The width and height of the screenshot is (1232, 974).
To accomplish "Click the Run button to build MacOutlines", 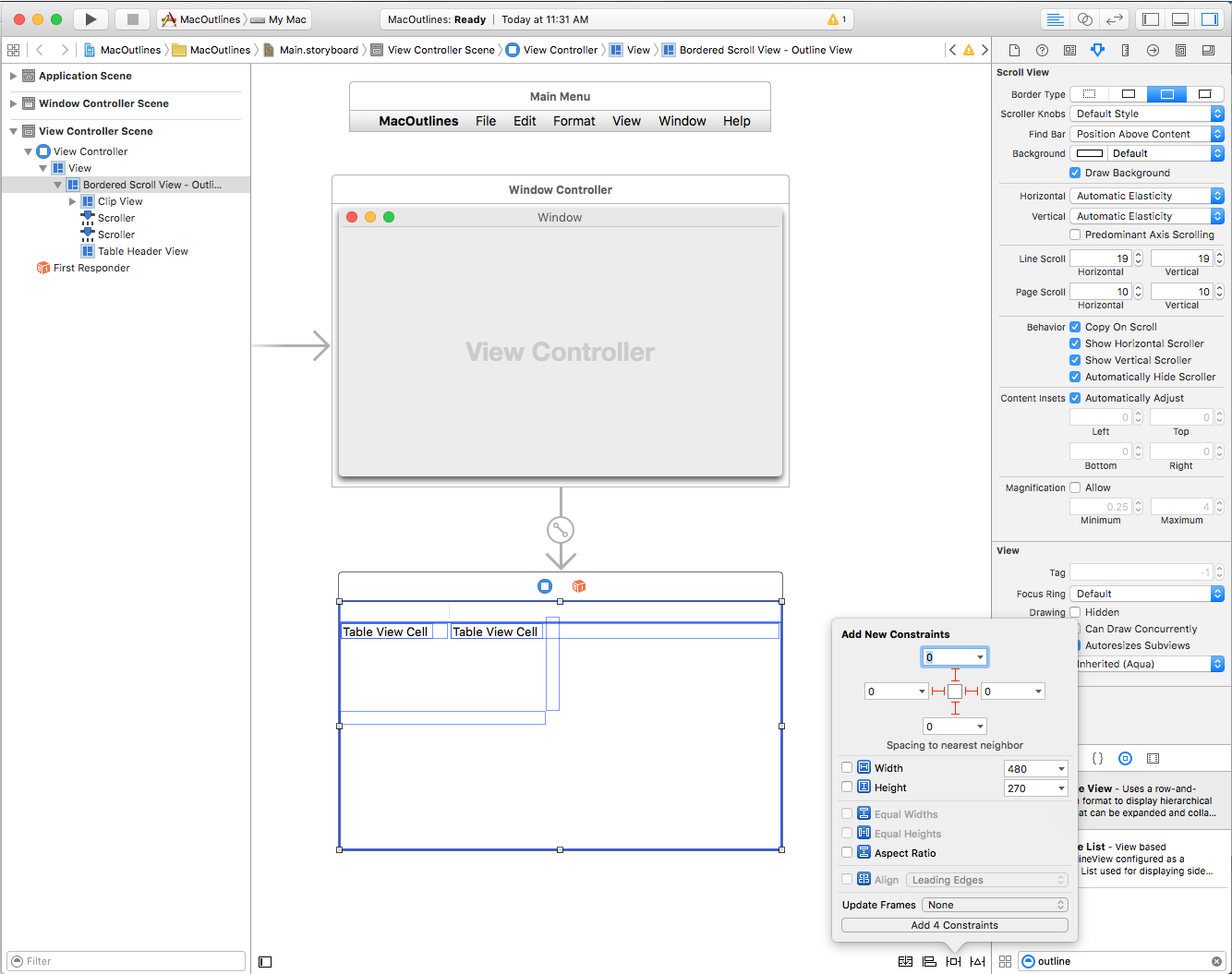I will coord(90,18).
